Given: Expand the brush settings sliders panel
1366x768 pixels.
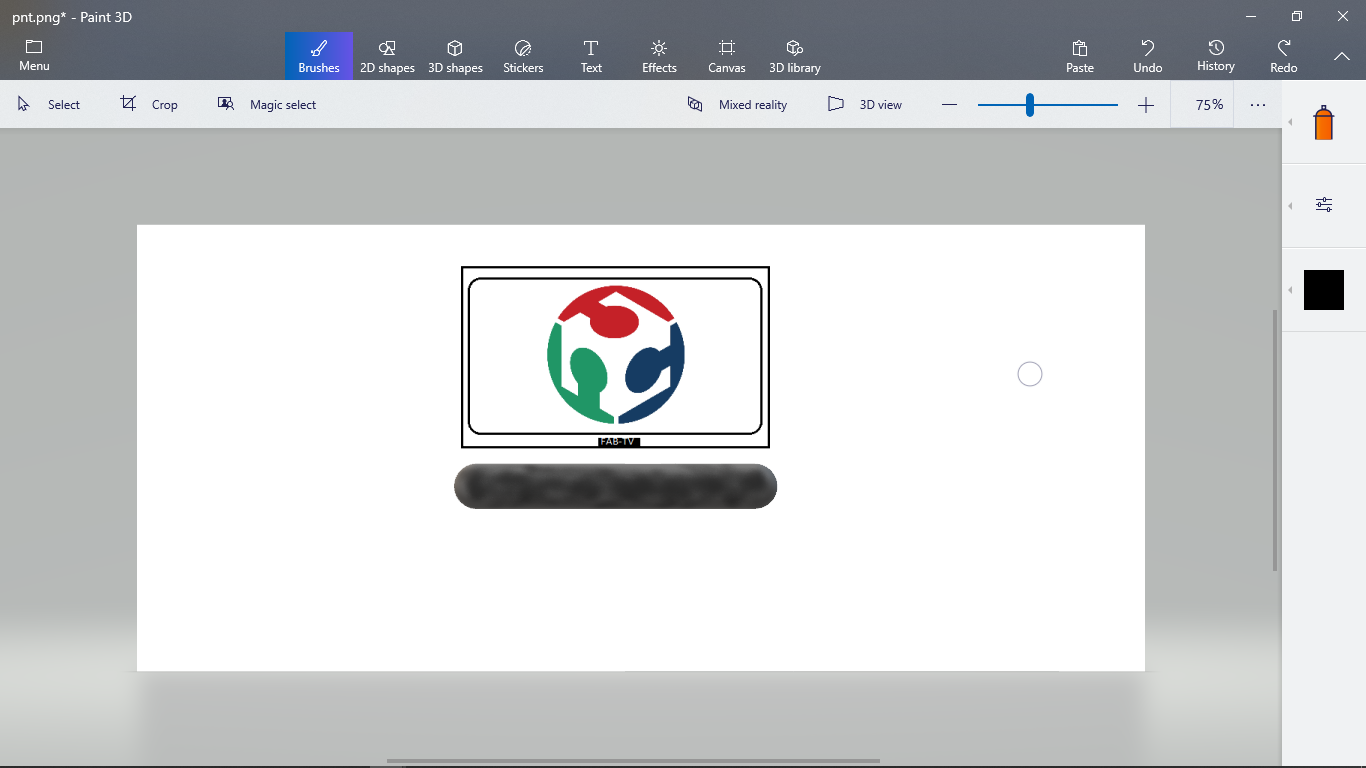Looking at the screenshot, I should [1324, 205].
